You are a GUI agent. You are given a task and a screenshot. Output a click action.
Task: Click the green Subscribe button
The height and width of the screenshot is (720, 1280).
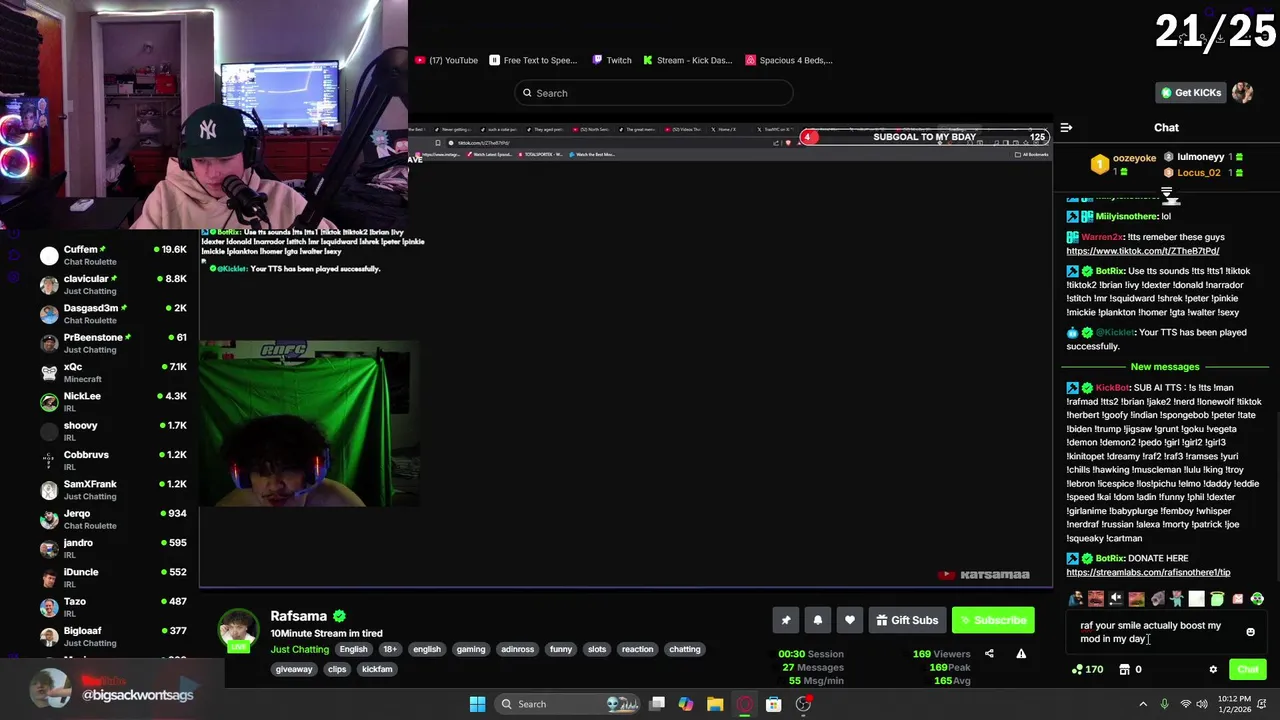993,620
